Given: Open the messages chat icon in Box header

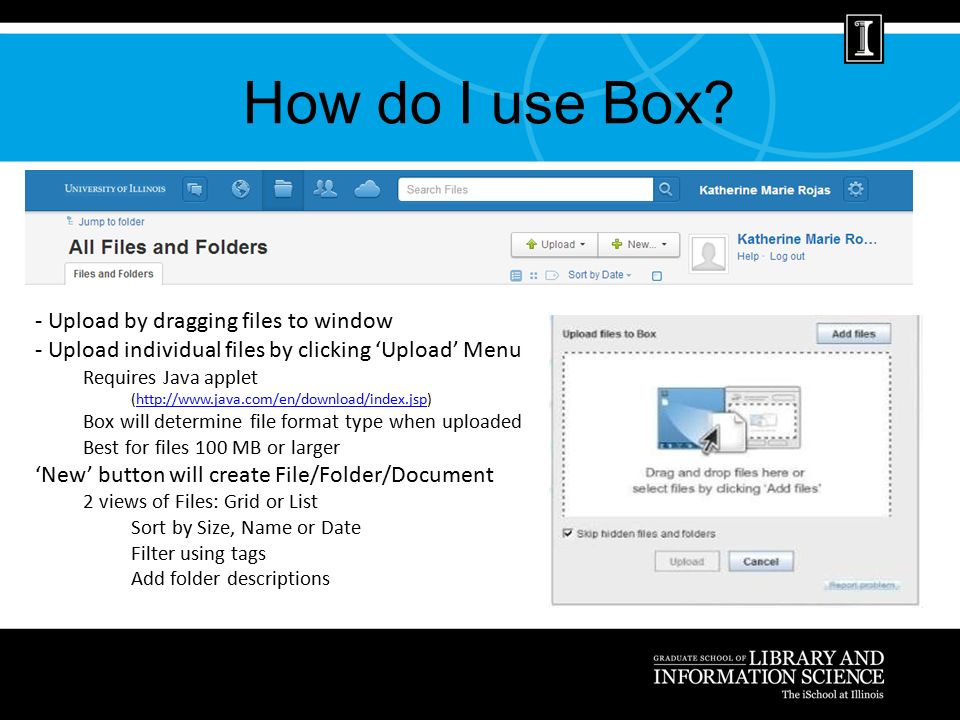Looking at the screenshot, I should pos(195,189).
